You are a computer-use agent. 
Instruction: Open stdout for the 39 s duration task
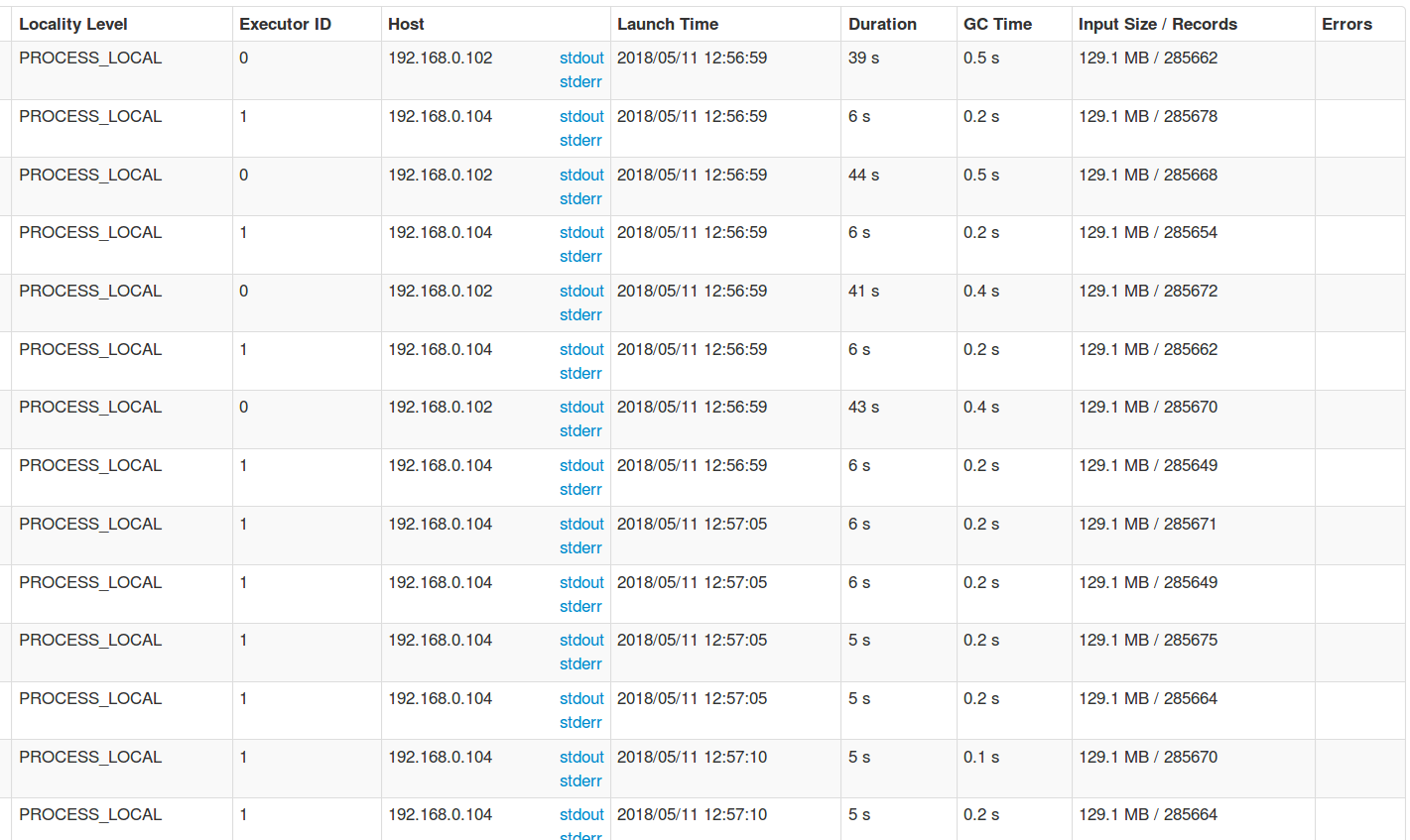pos(581,58)
